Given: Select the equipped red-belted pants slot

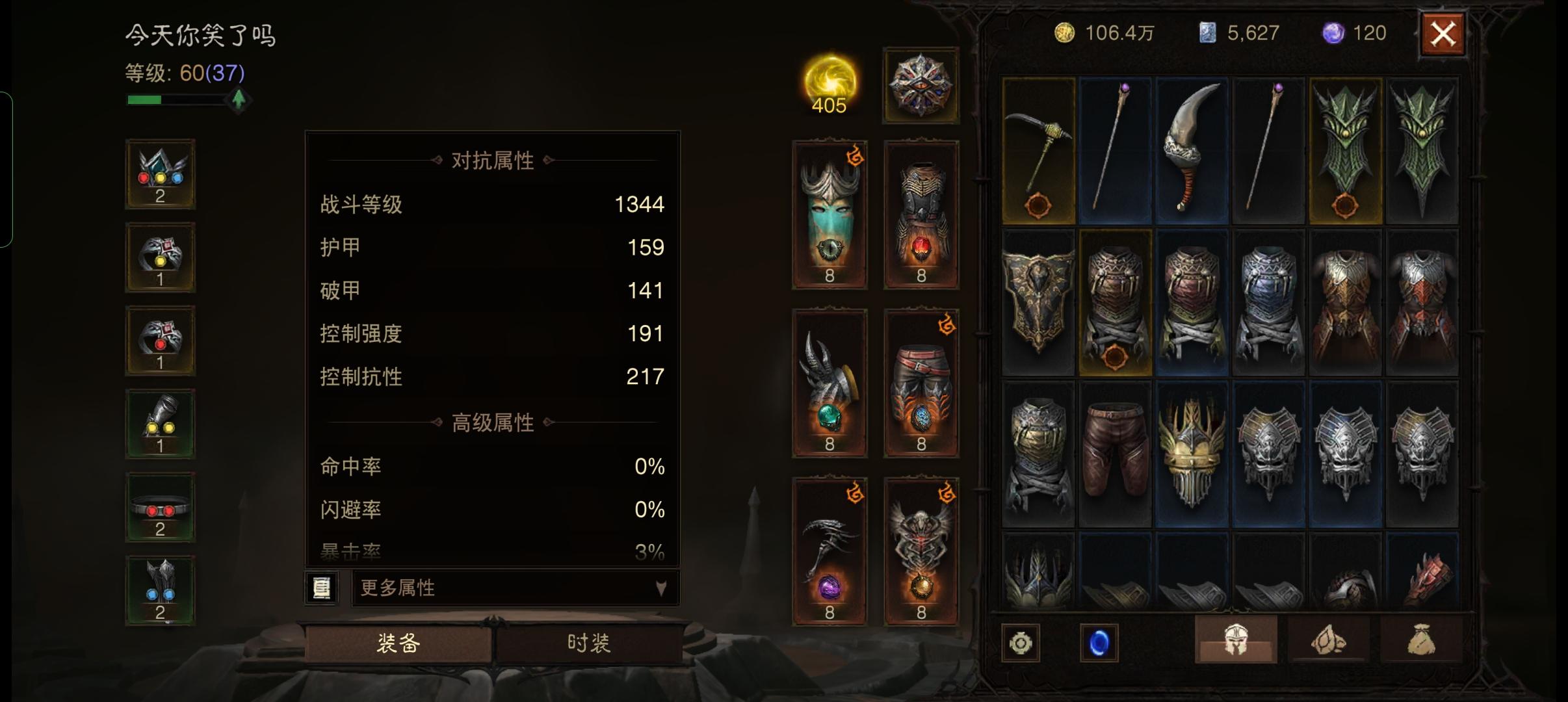Looking at the screenshot, I should click(921, 383).
